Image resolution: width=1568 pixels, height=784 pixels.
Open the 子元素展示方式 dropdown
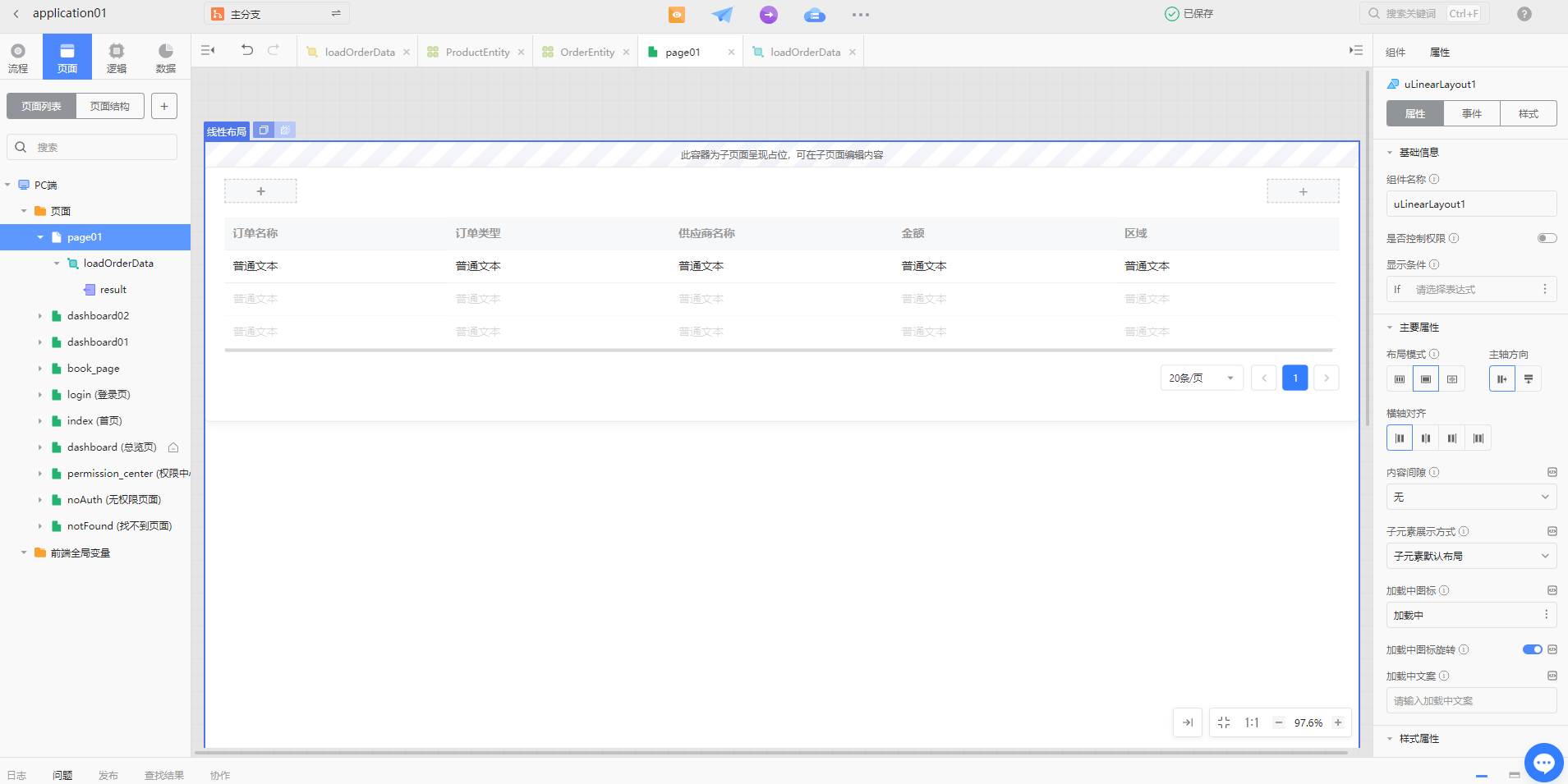1471,556
